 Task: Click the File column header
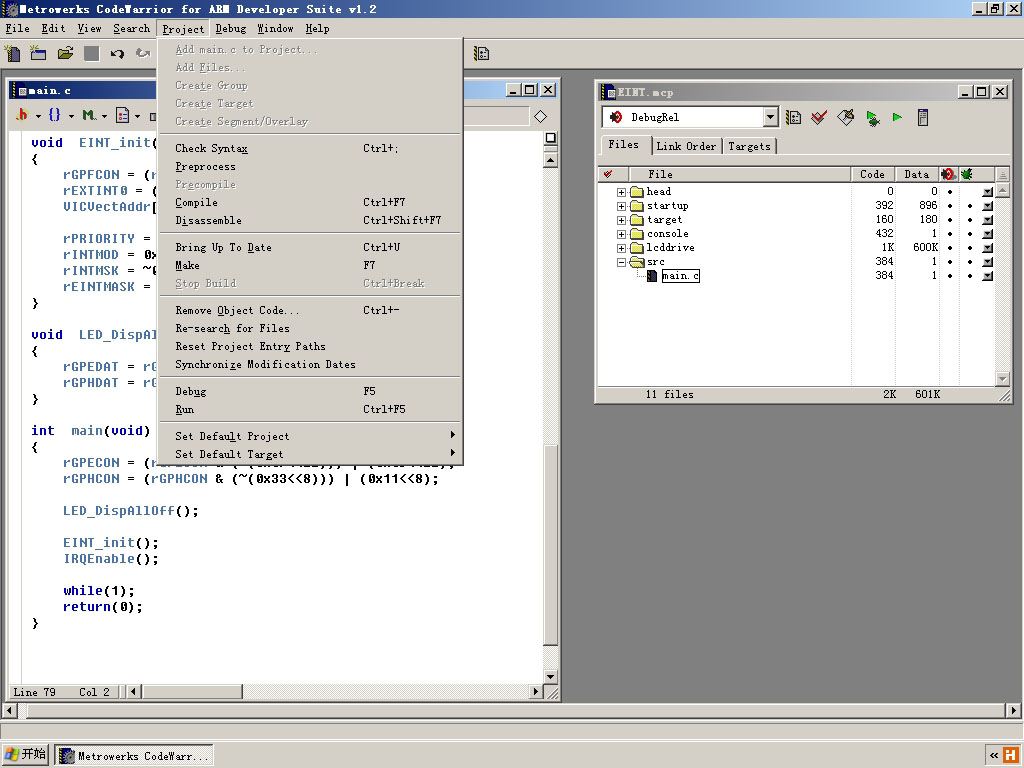point(739,174)
